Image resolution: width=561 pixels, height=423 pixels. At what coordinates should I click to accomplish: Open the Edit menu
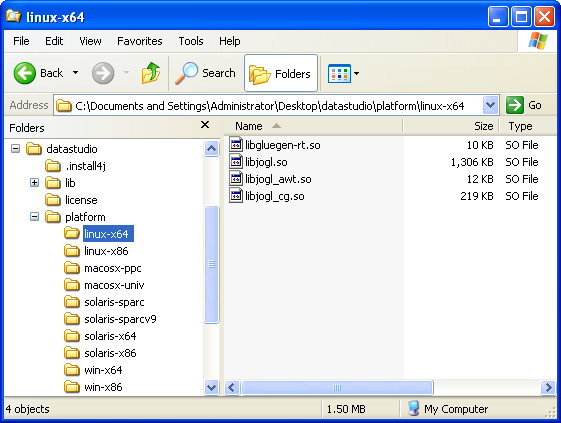[54, 41]
